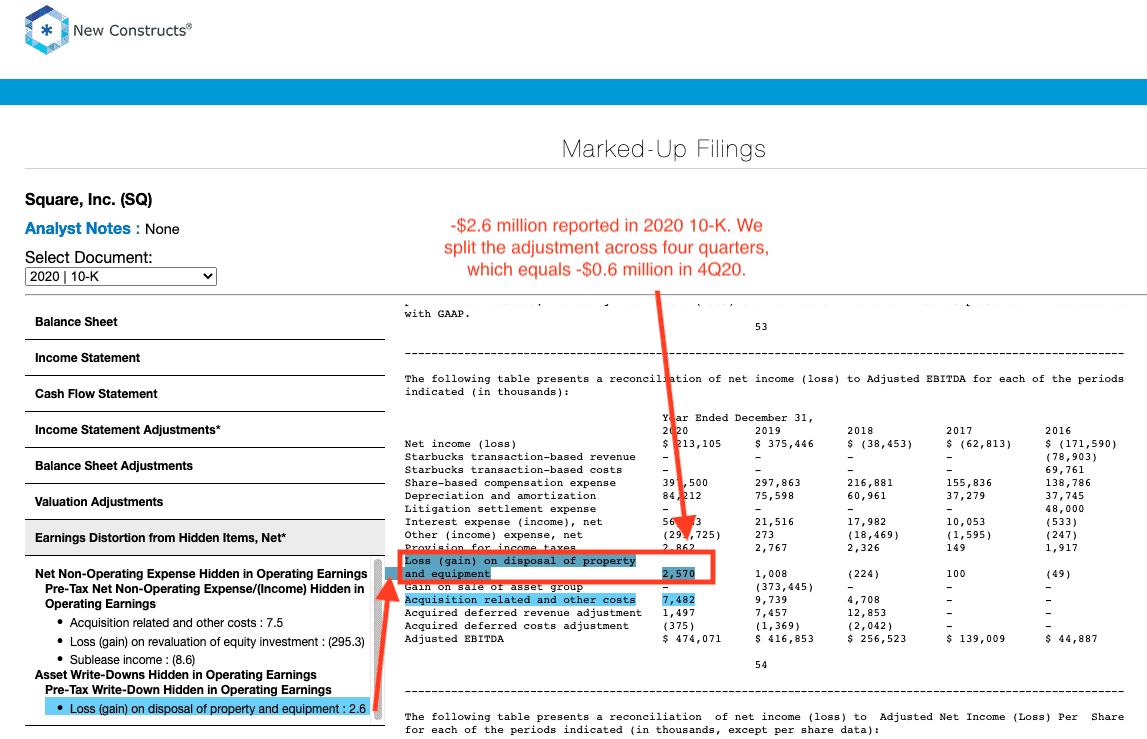Click the Adjusted EBITDA row label in the table

pos(454,639)
